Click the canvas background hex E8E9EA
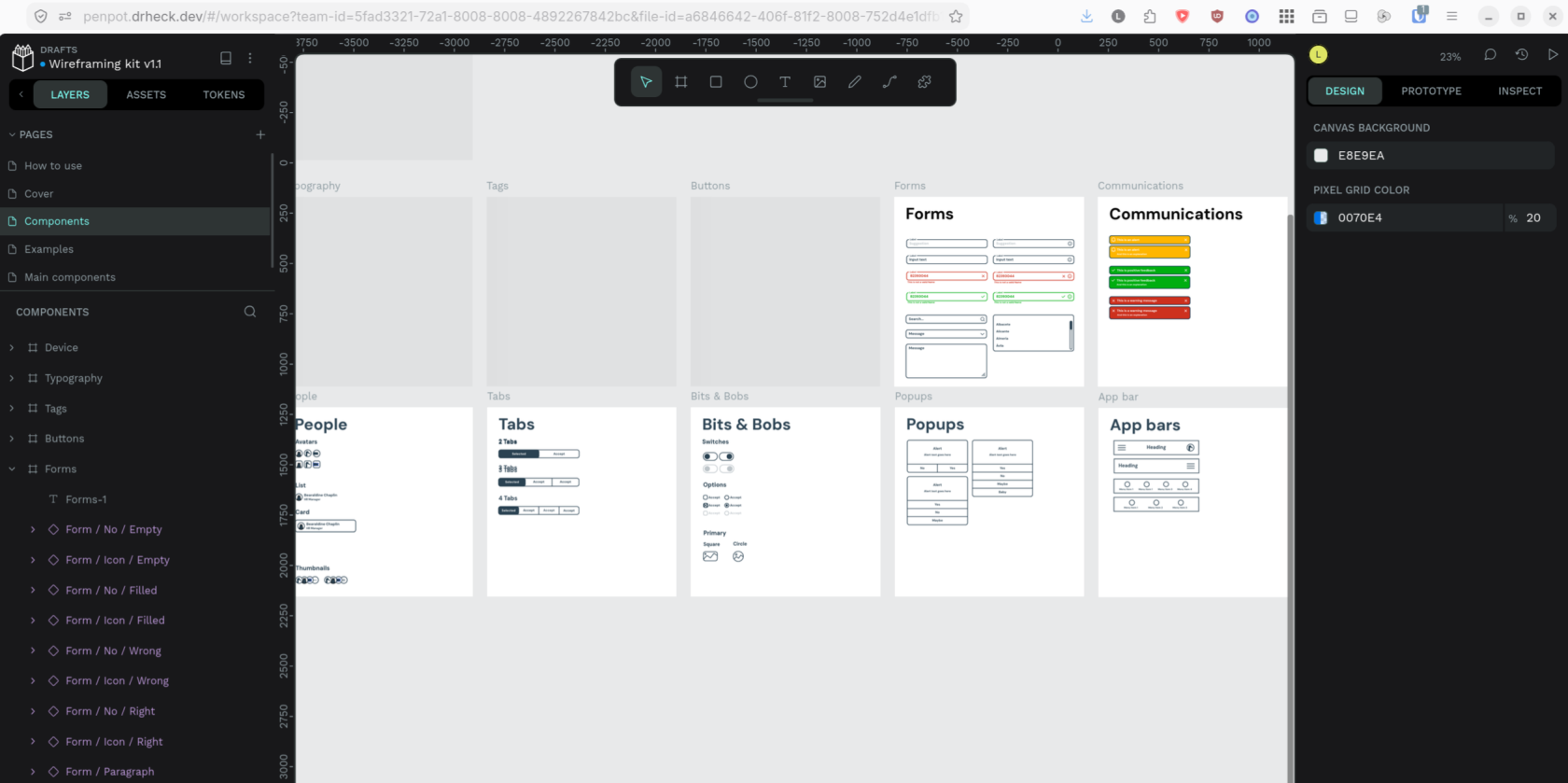 (x=1361, y=156)
